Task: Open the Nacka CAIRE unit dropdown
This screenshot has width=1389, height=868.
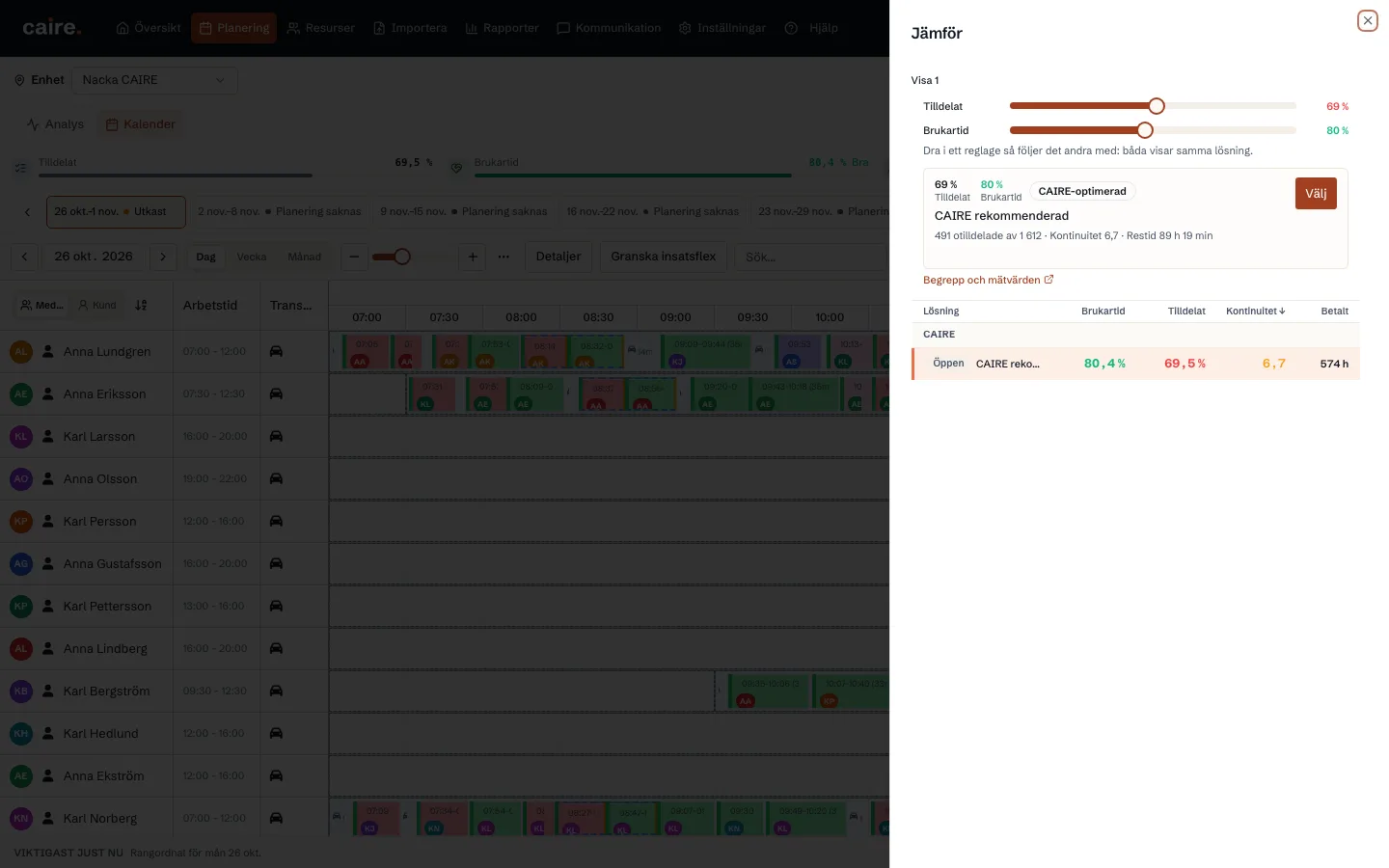Action: [x=154, y=80]
